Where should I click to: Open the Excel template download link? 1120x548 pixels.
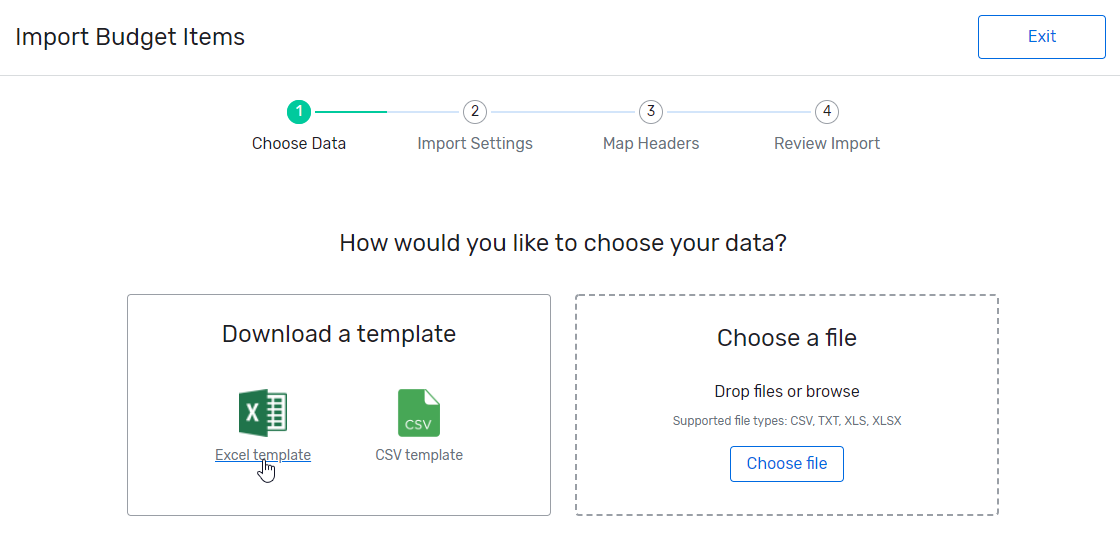pos(263,455)
